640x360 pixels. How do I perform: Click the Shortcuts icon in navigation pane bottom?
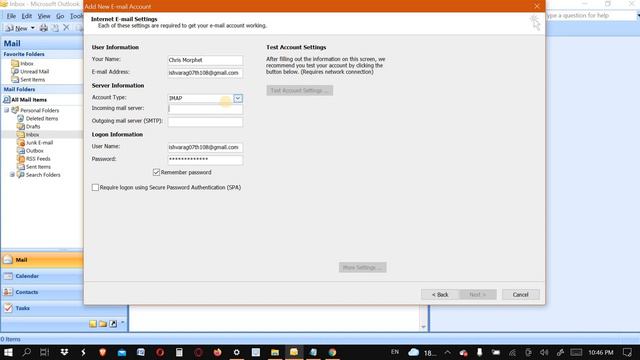[113, 324]
